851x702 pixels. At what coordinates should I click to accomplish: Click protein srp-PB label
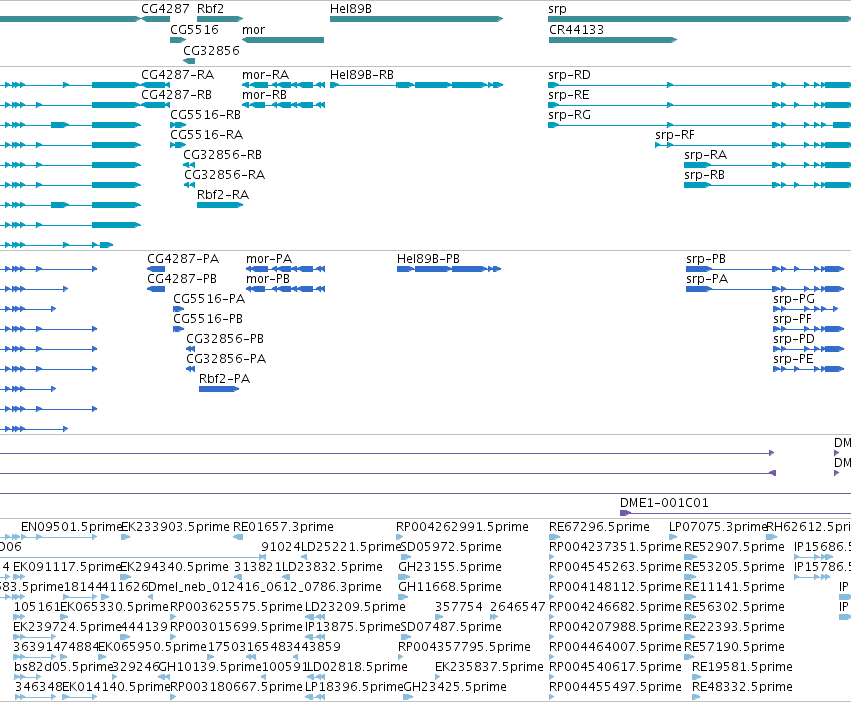click(706, 258)
